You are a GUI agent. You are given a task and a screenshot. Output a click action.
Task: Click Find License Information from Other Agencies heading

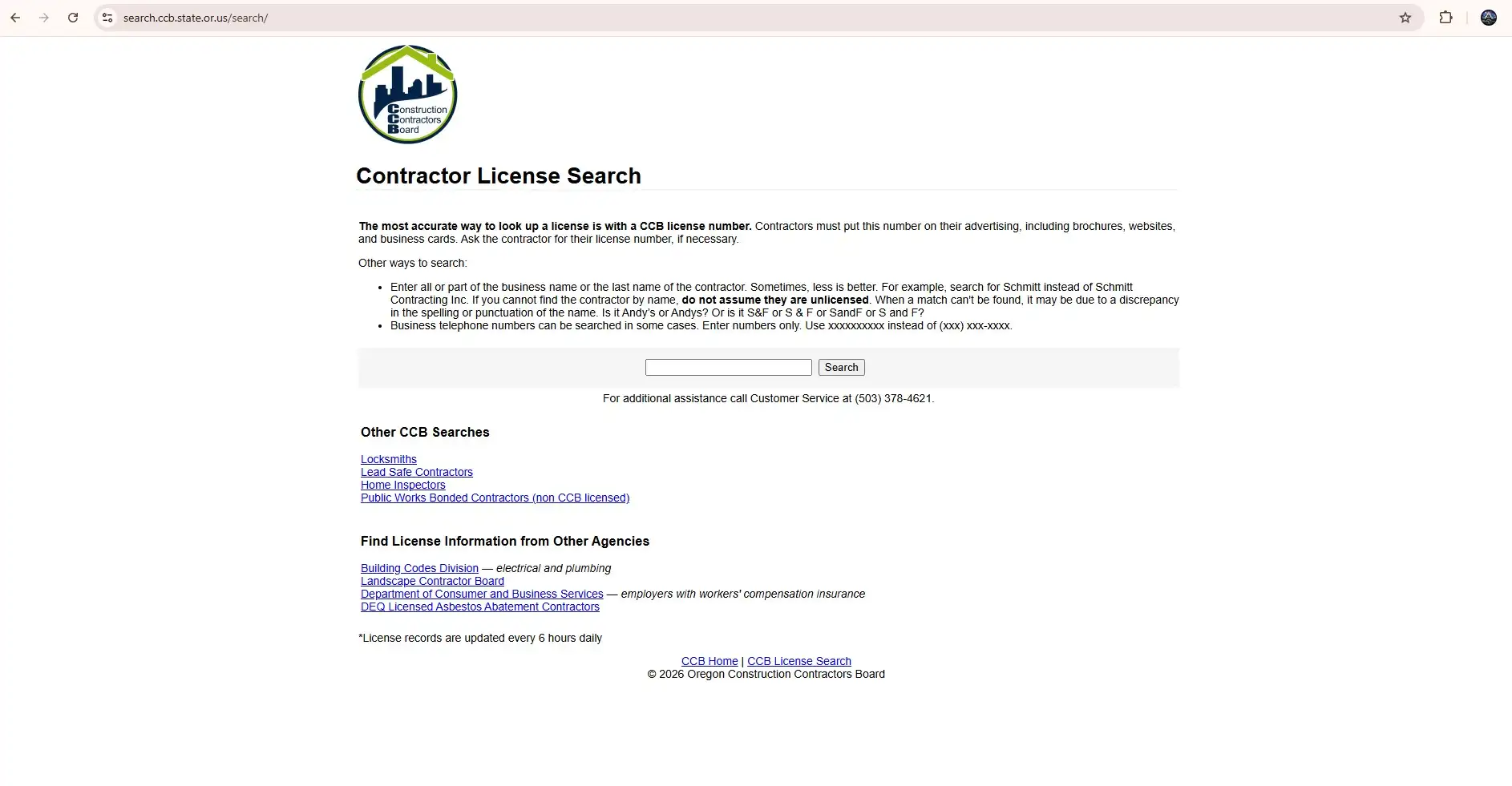point(505,541)
